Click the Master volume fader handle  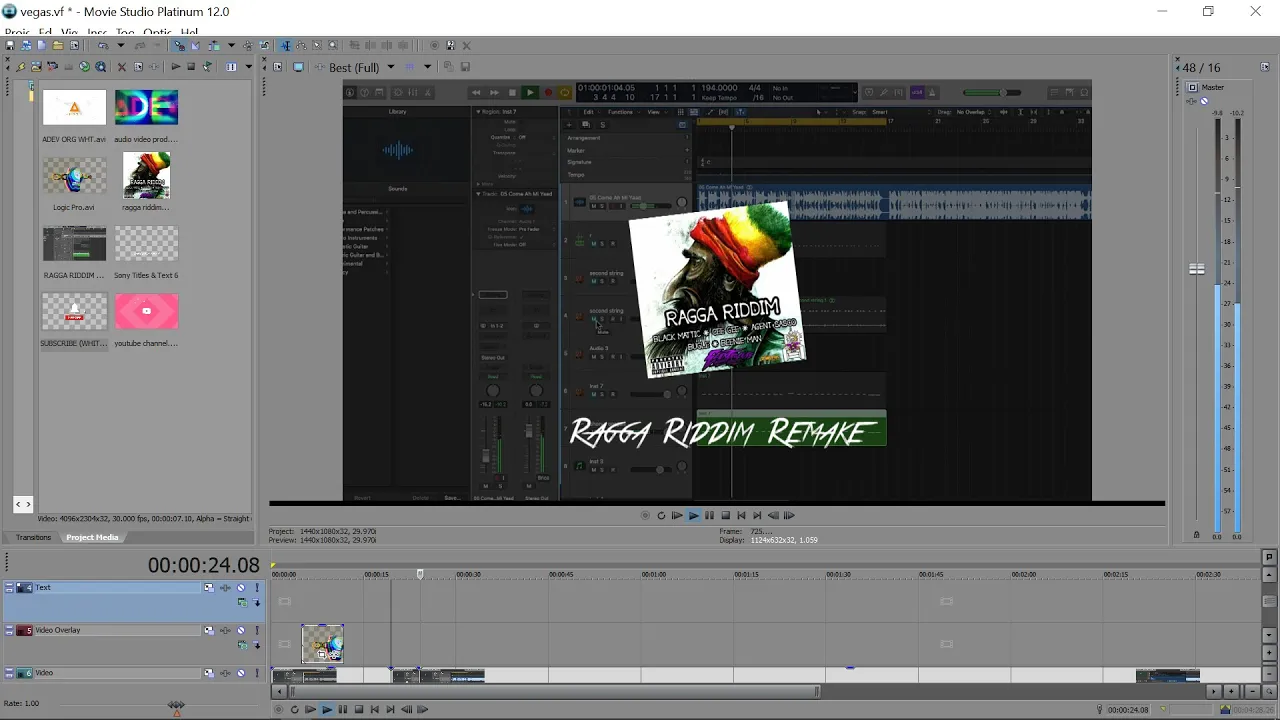pyautogui.click(x=1196, y=269)
